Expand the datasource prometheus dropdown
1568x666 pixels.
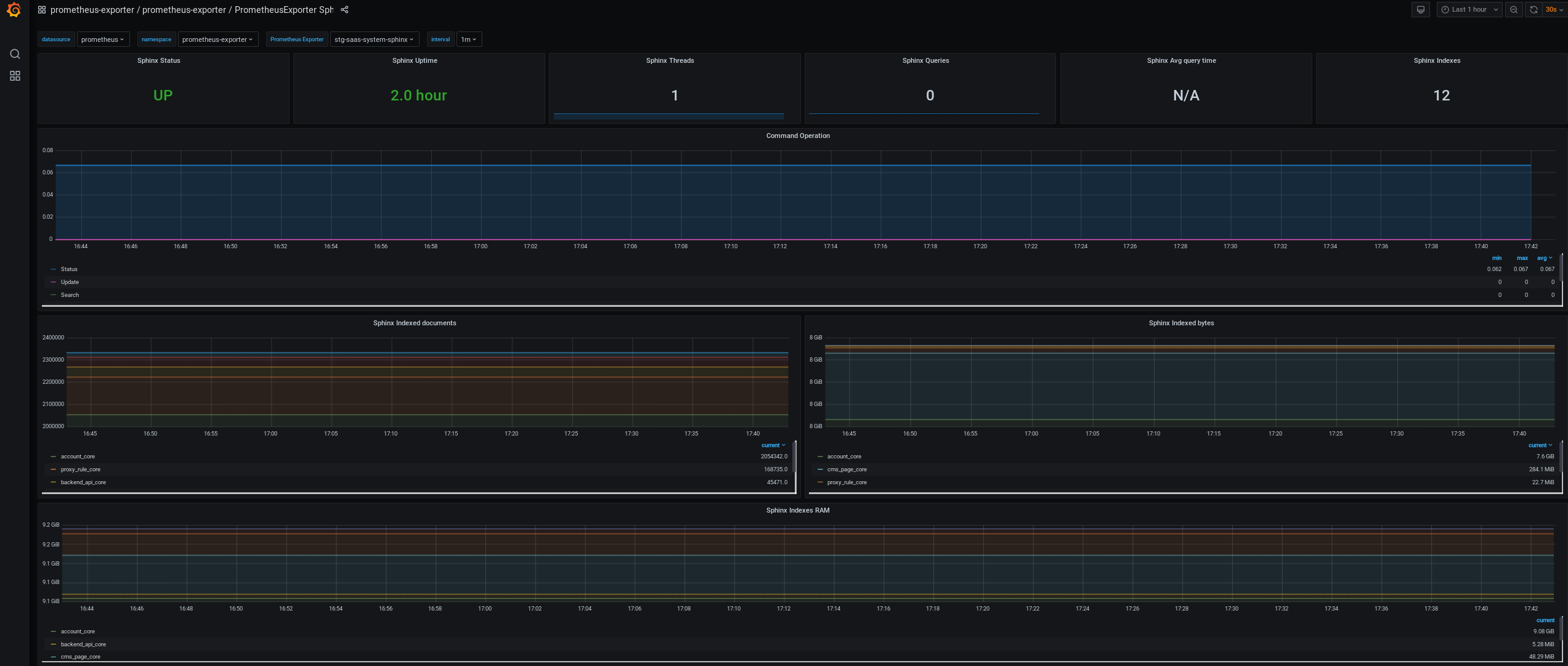(101, 40)
